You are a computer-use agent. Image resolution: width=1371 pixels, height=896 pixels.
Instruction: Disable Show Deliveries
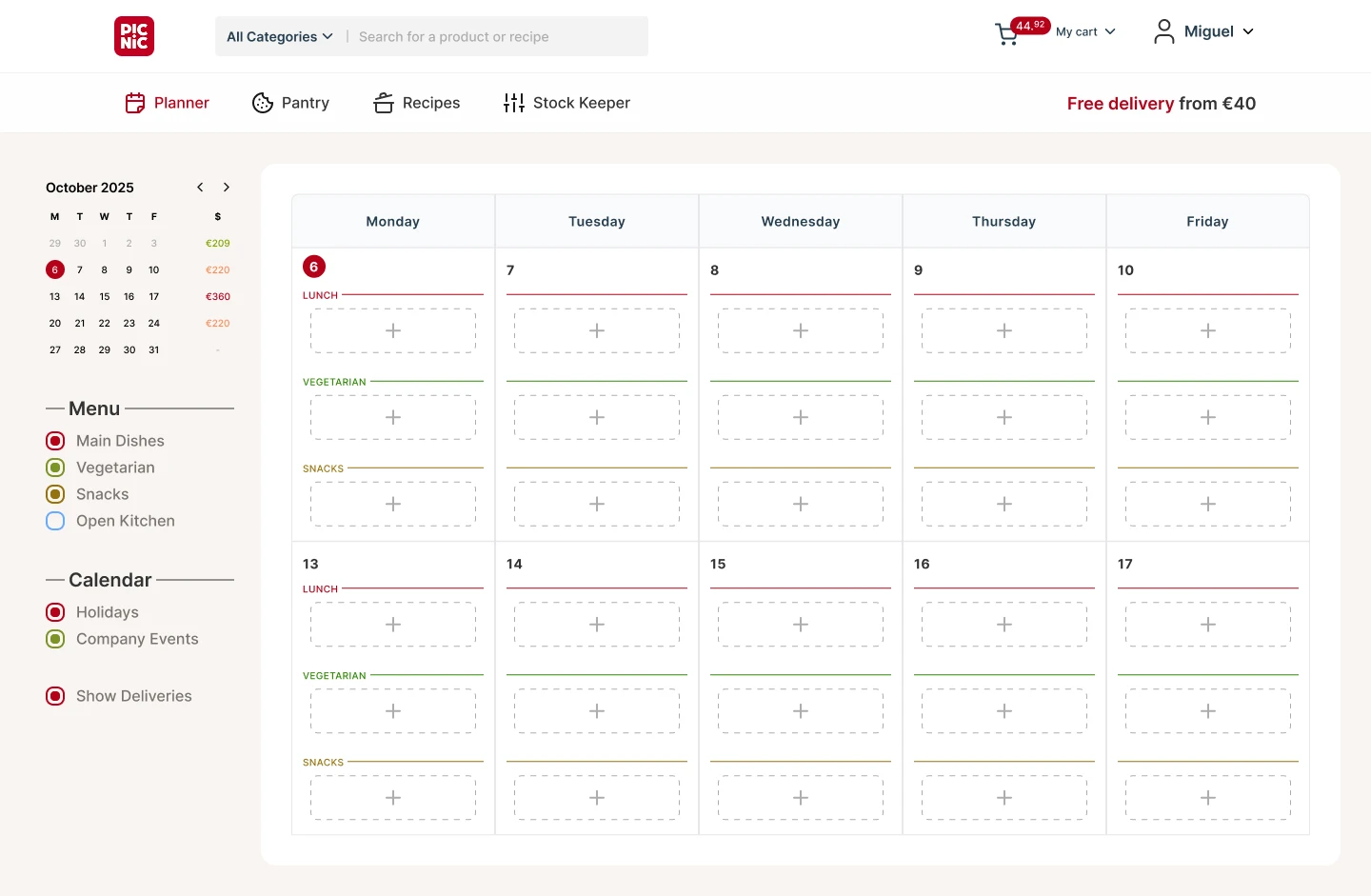54,696
